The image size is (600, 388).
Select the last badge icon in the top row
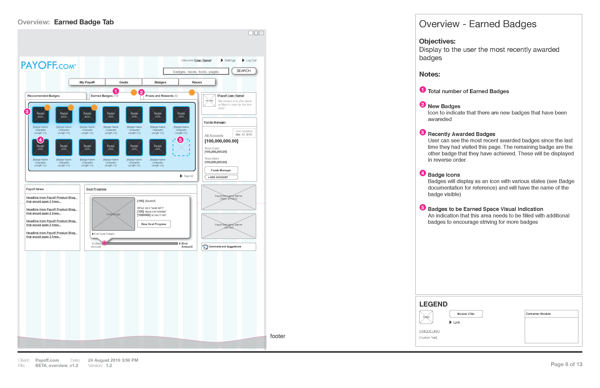pos(181,115)
